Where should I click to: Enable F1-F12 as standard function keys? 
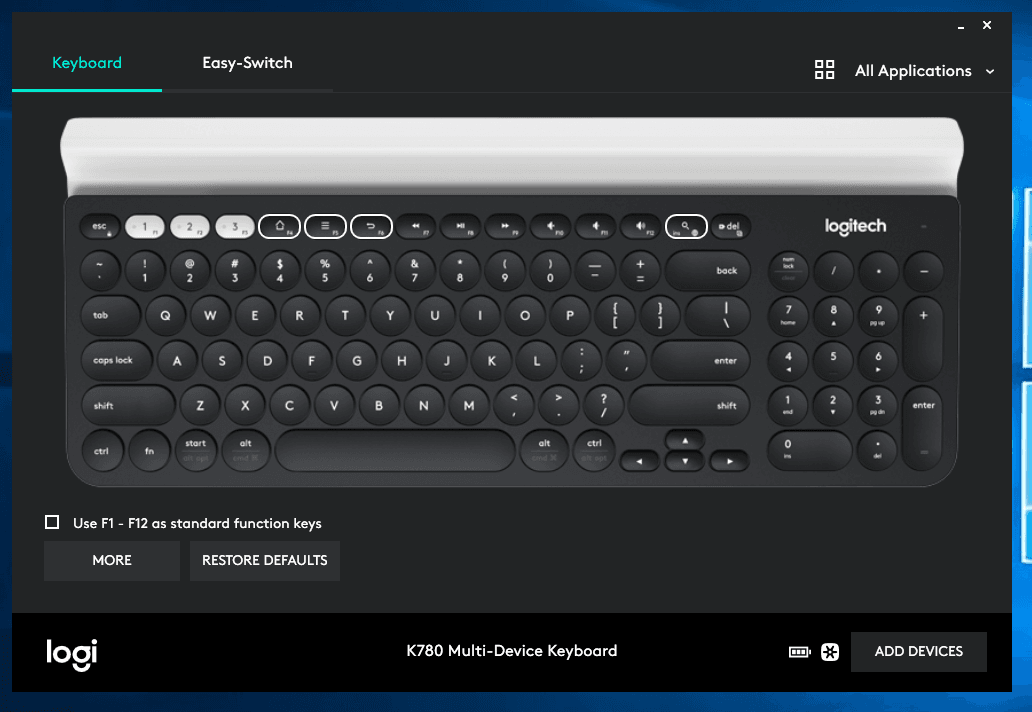click(52, 522)
